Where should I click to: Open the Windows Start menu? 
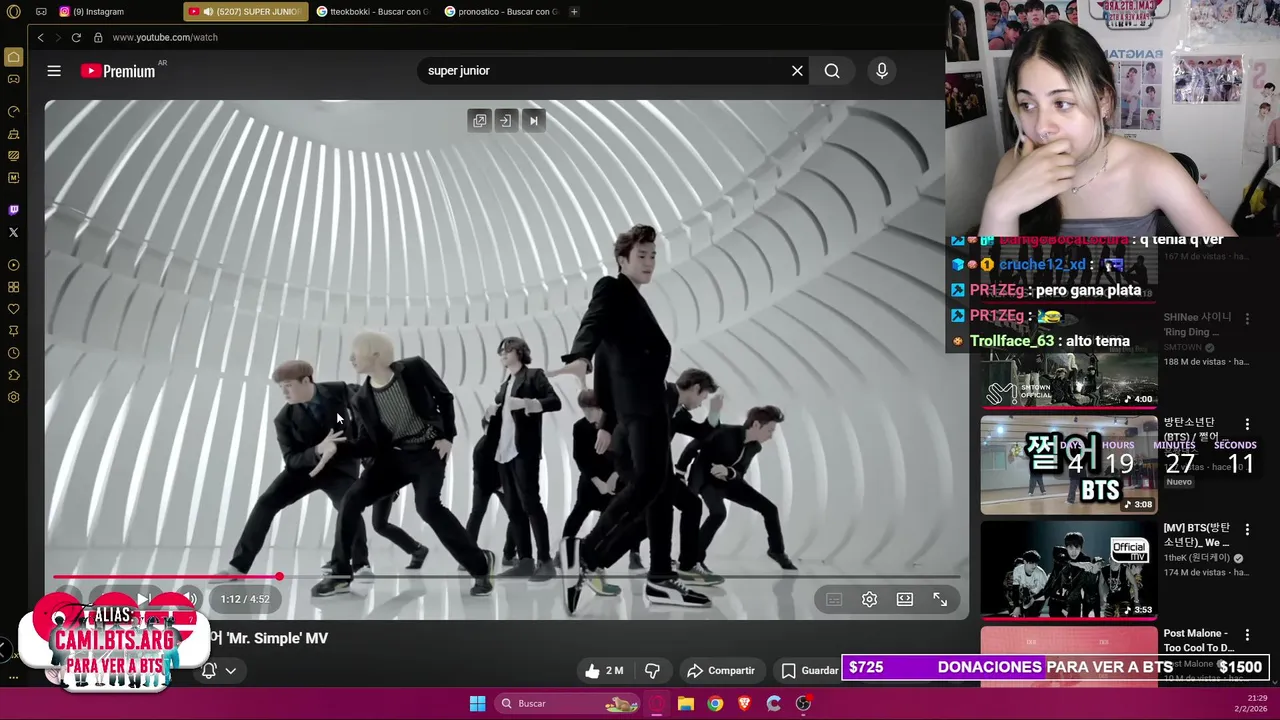(478, 703)
